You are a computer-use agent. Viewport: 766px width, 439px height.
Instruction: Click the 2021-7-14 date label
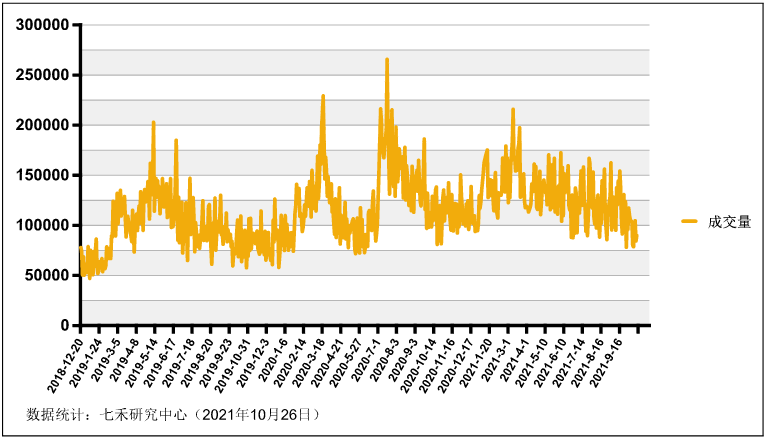point(569,362)
